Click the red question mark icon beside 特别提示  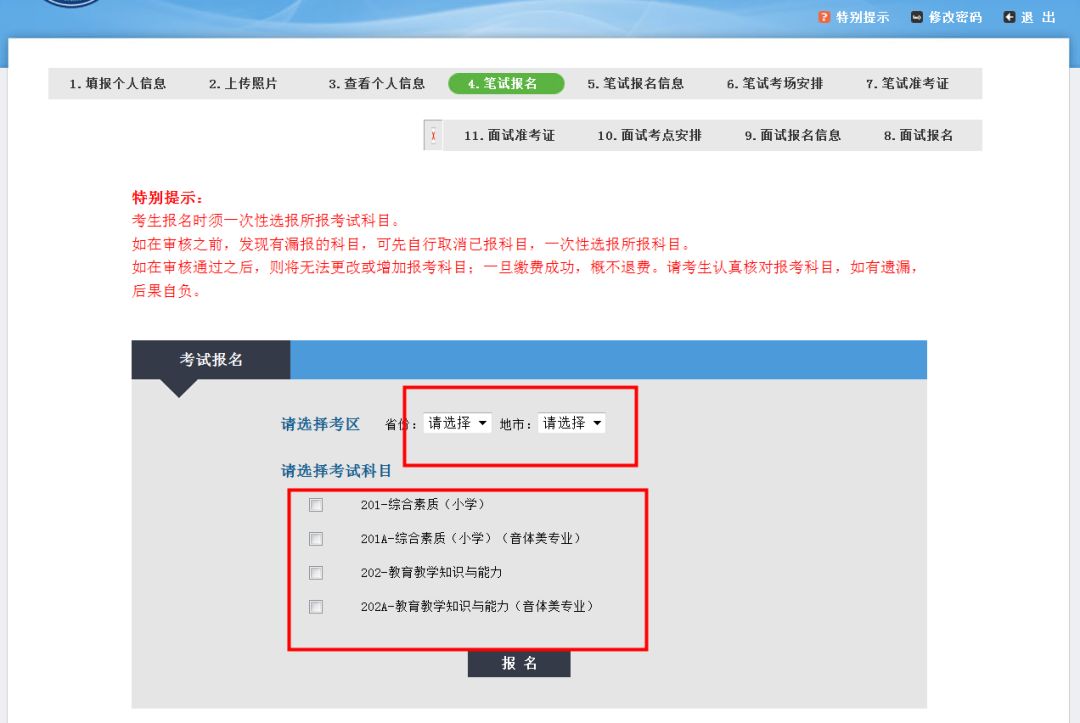[823, 17]
